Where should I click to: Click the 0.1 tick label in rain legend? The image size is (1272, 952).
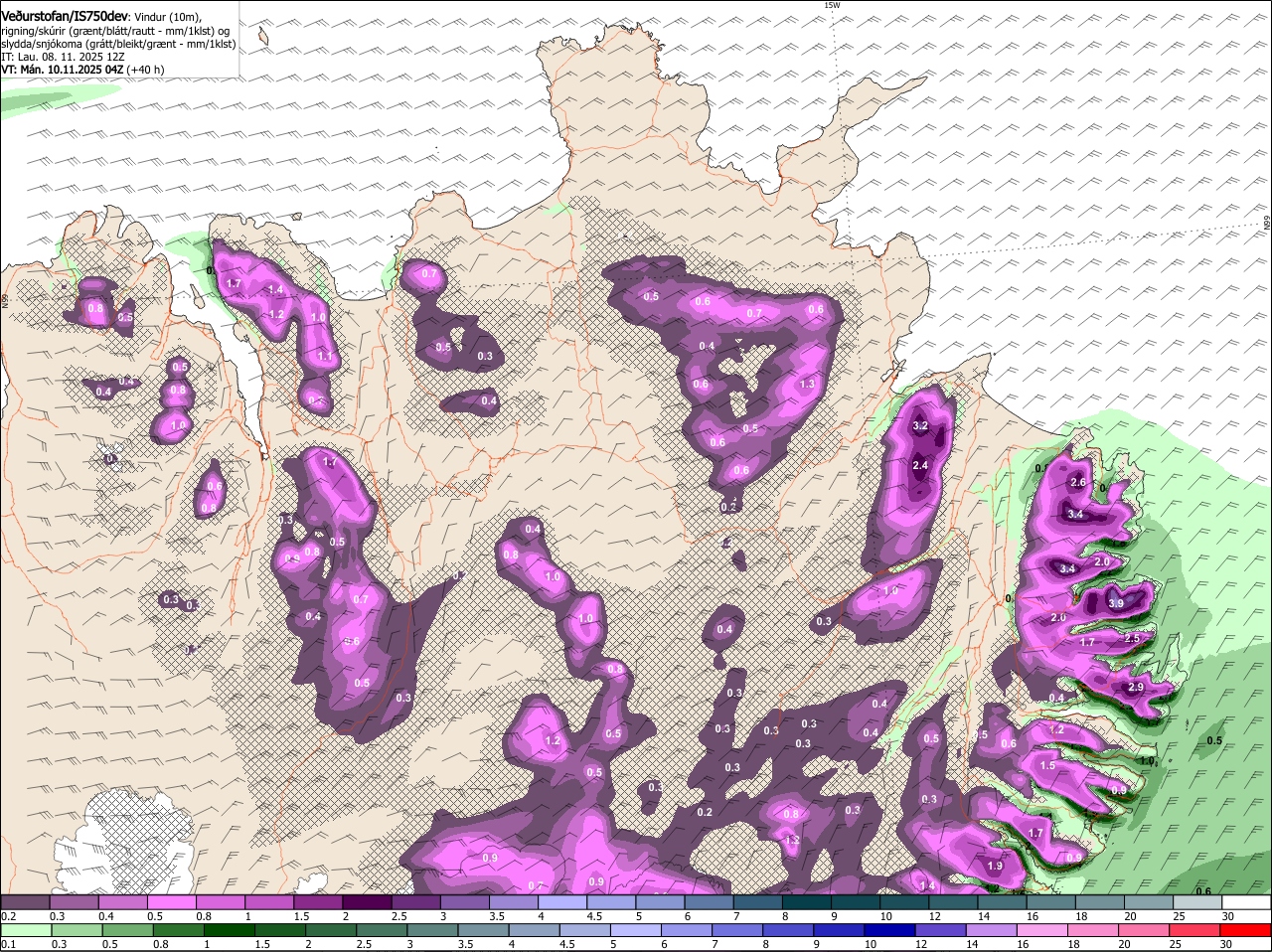[x=8, y=945]
